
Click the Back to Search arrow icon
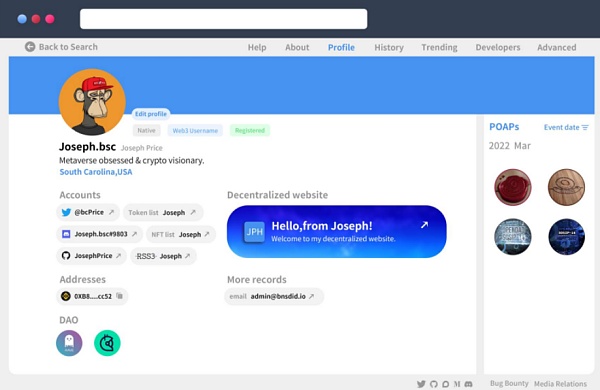[30, 47]
